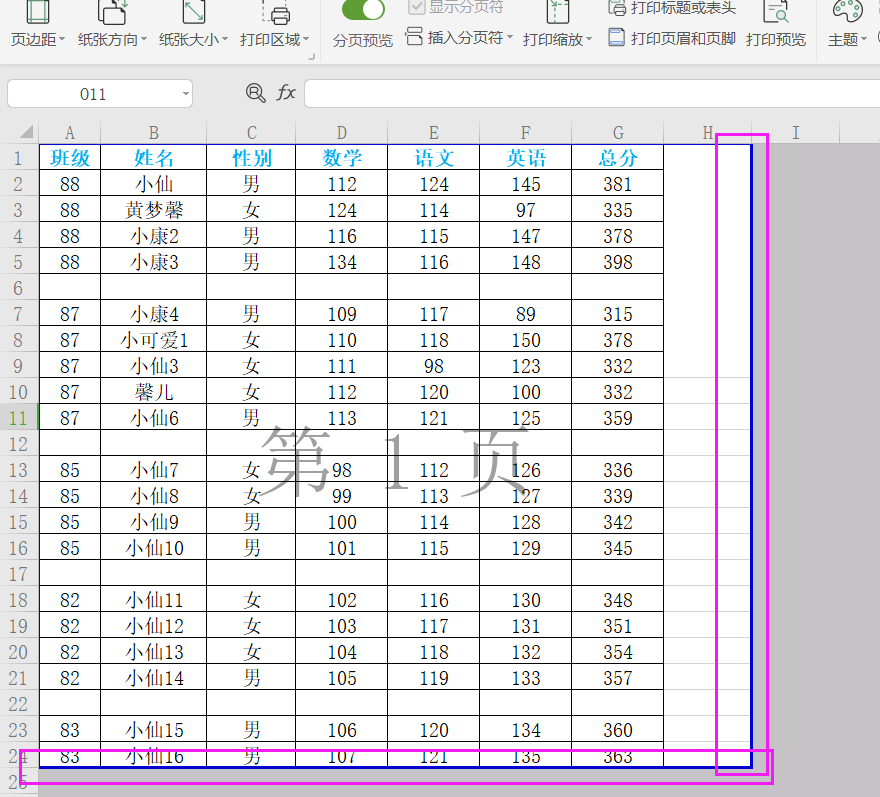This screenshot has width=880, height=797.
Task: Select total score cell 360
Action: pyautogui.click(x=617, y=730)
